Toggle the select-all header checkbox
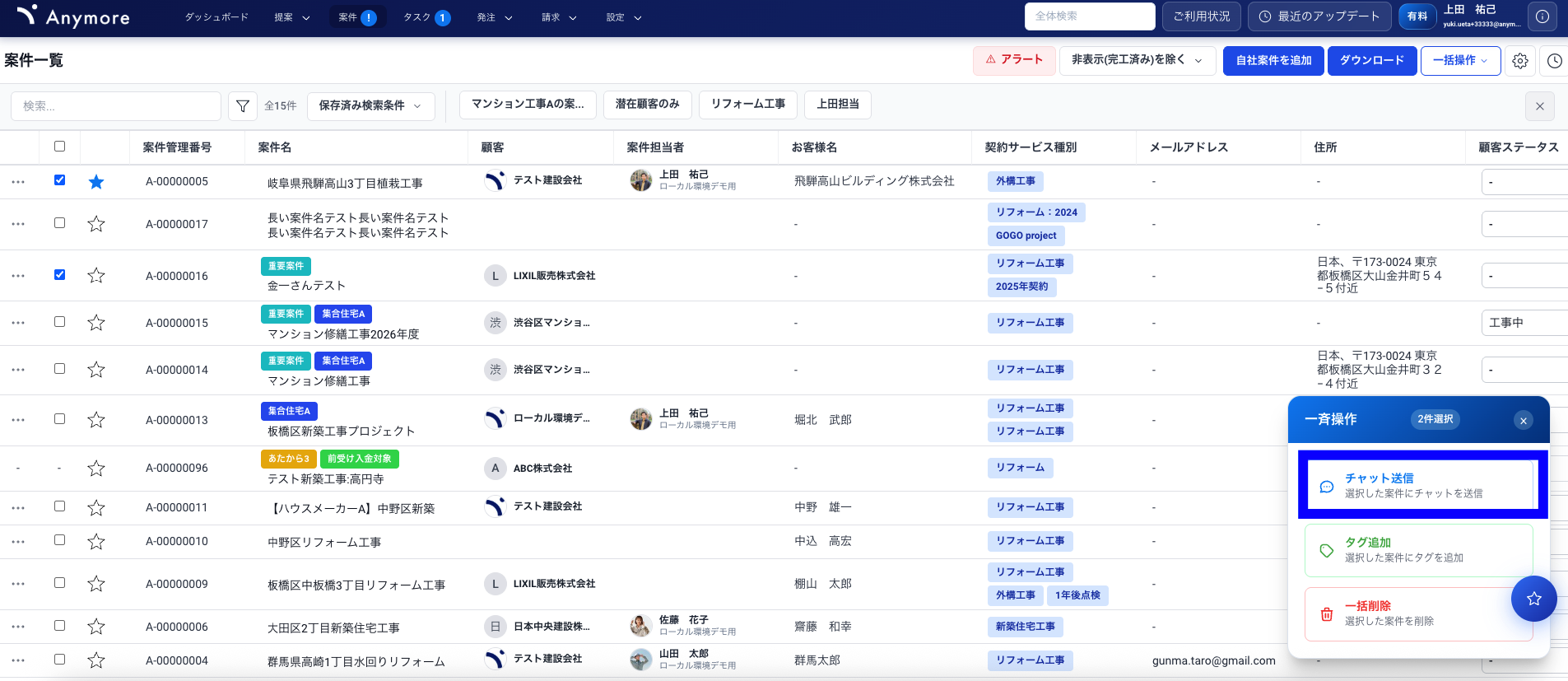Viewport: 1568px width, 681px height. pos(59,147)
